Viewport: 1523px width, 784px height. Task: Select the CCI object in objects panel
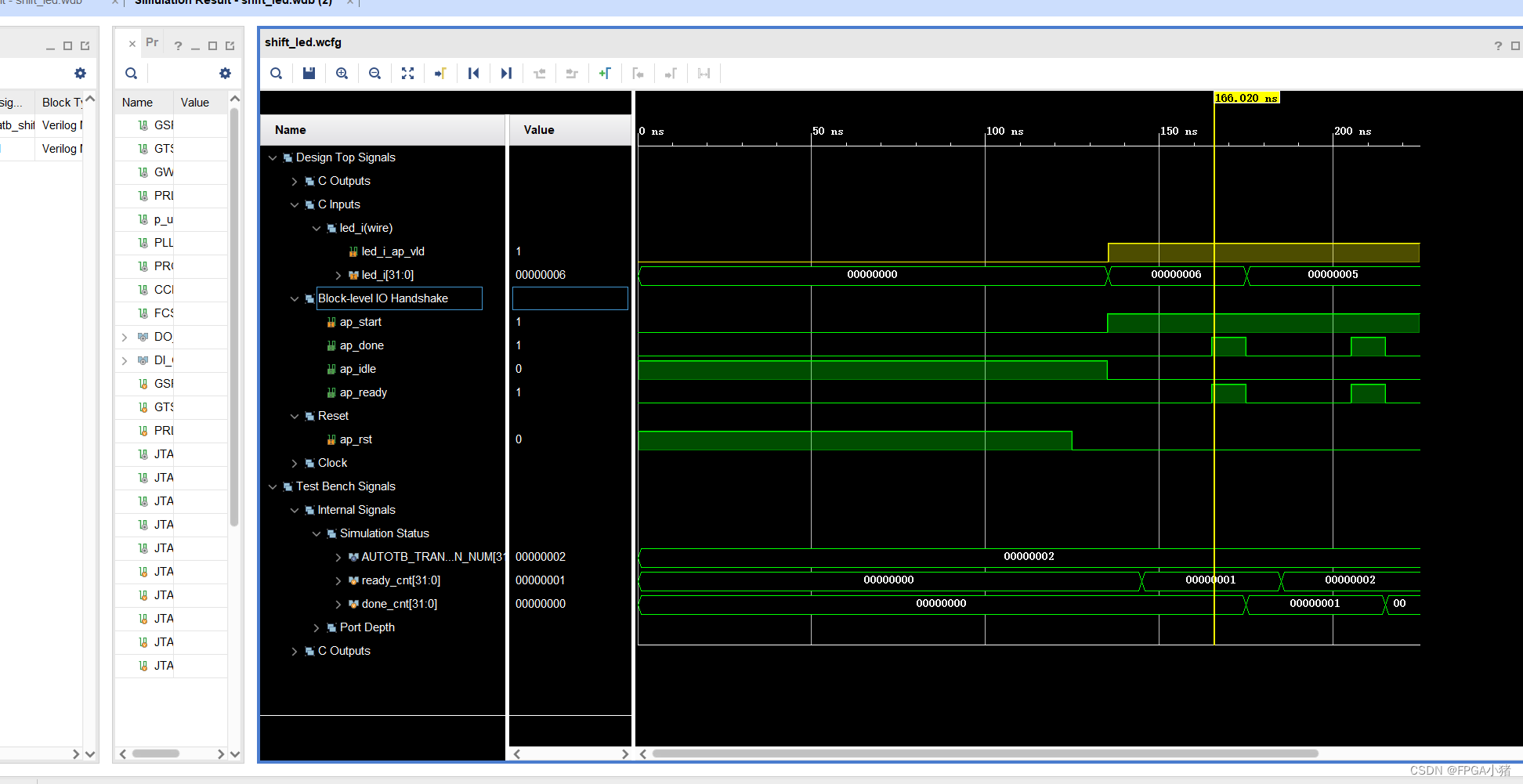[x=163, y=290]
